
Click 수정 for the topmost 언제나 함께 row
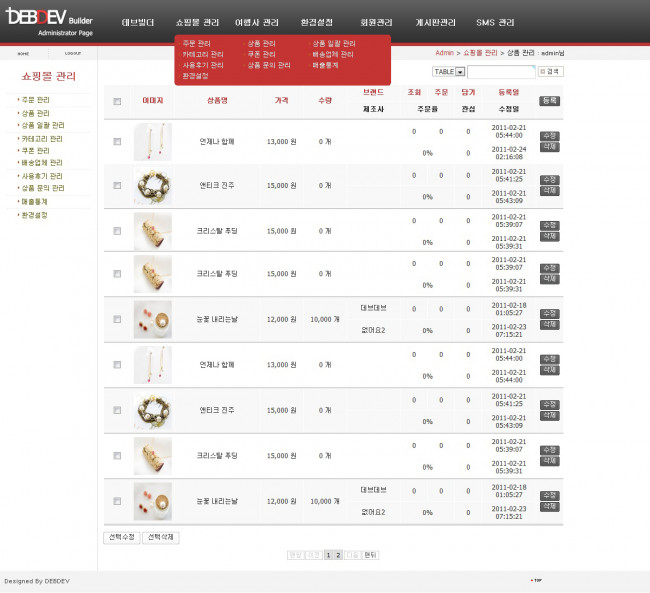click(x=550, y=136)
